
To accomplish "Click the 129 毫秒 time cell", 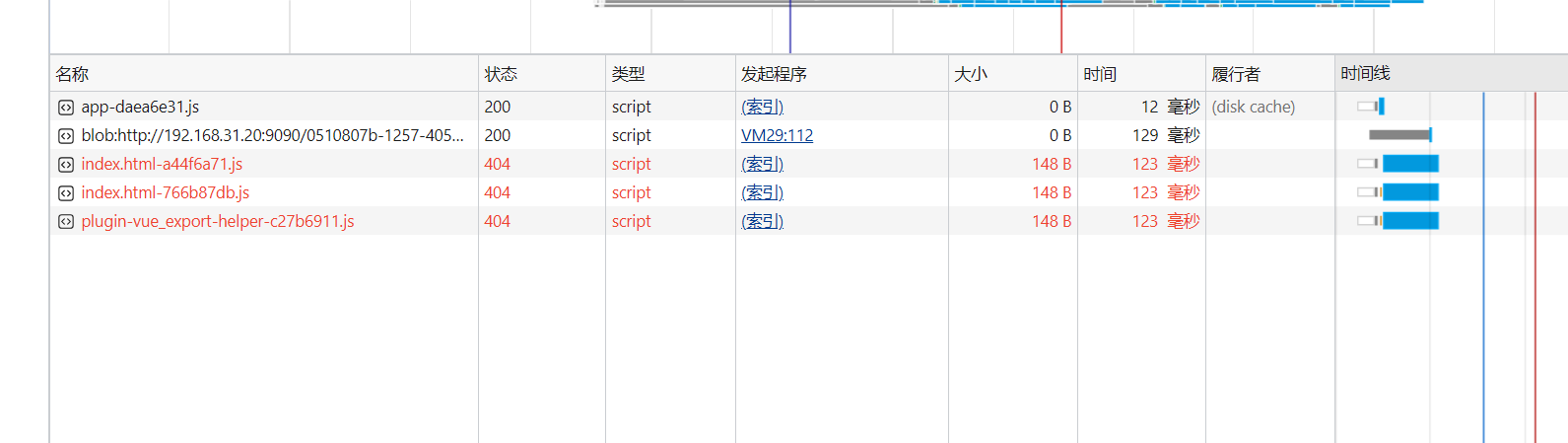I will pos(1166,135).
